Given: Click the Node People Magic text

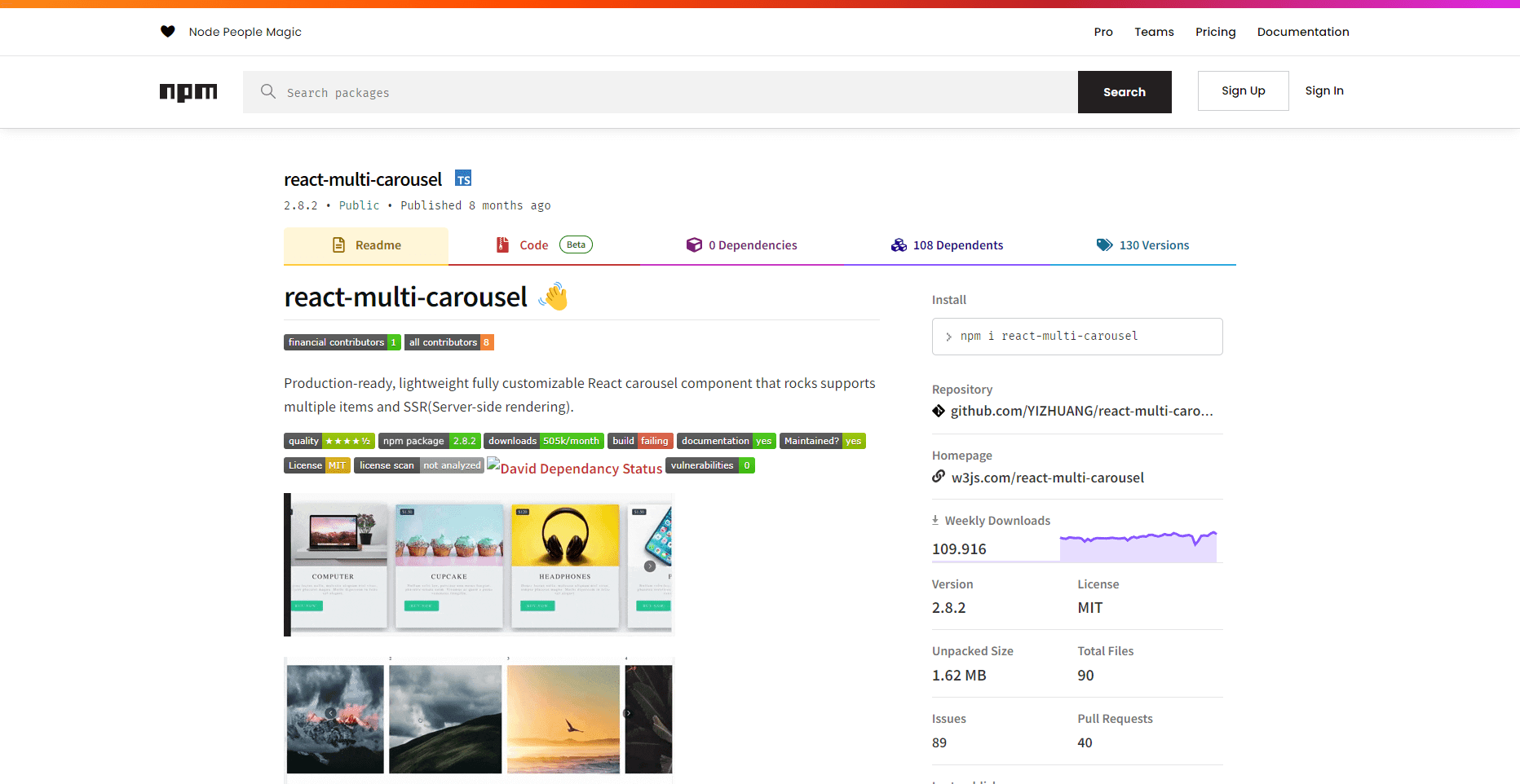Looking at the screenshot, I should (x=245, y=32).
